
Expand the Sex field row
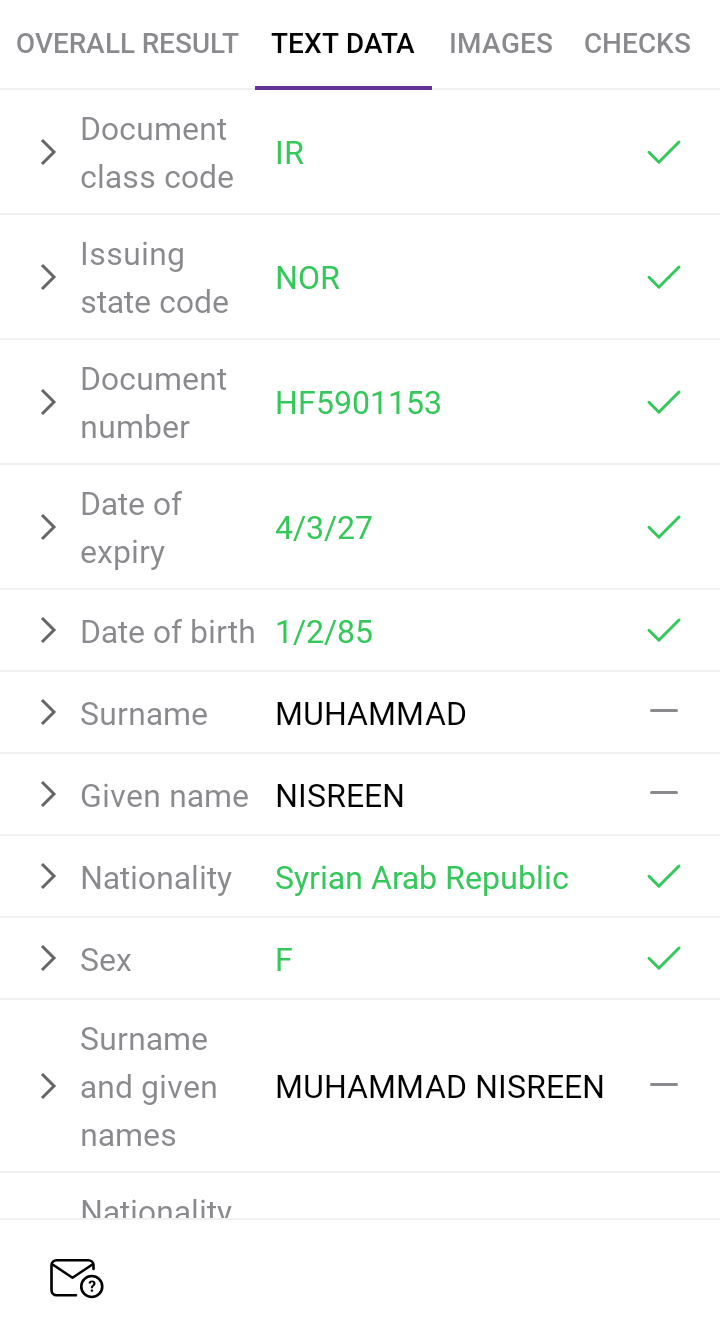click(x=48, y=959)
